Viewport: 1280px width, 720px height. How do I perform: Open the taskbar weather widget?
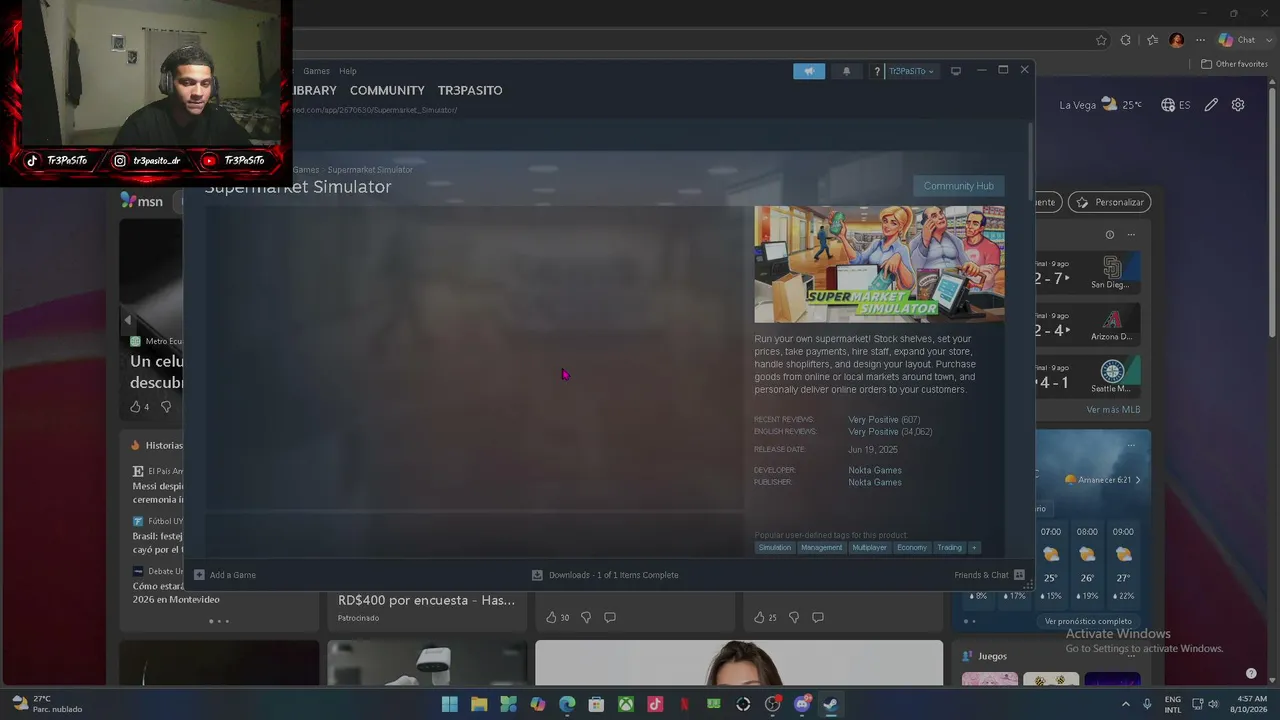[47, 704]
